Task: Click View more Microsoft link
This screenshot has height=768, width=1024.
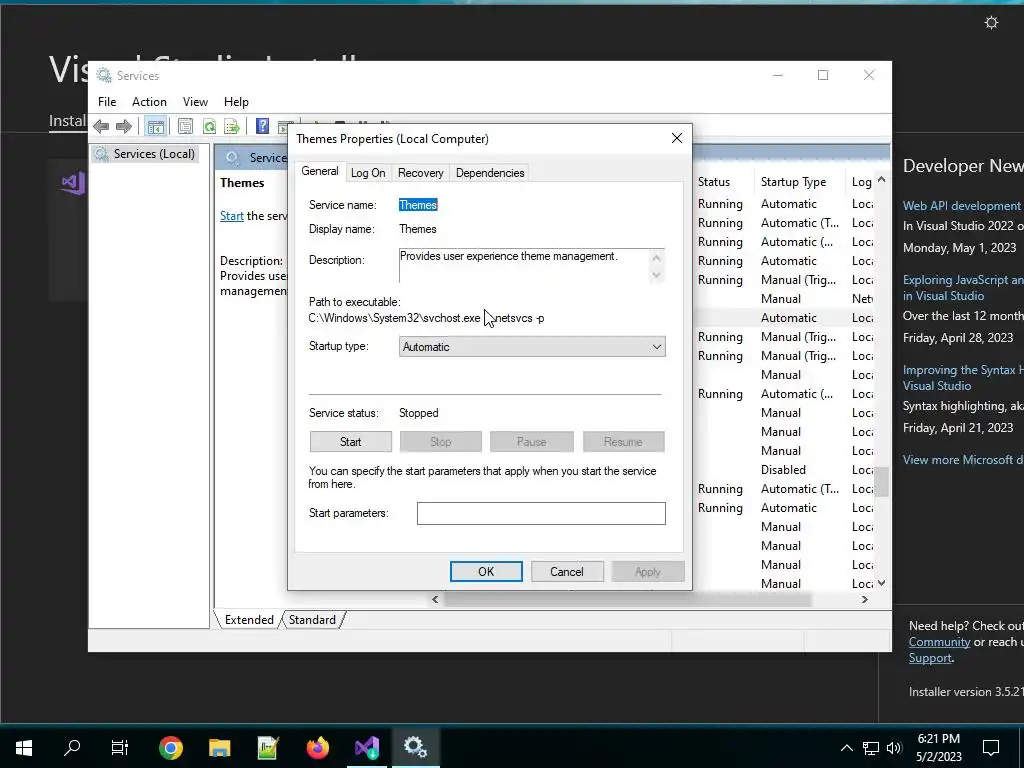Action: click(x=963, y=460)
